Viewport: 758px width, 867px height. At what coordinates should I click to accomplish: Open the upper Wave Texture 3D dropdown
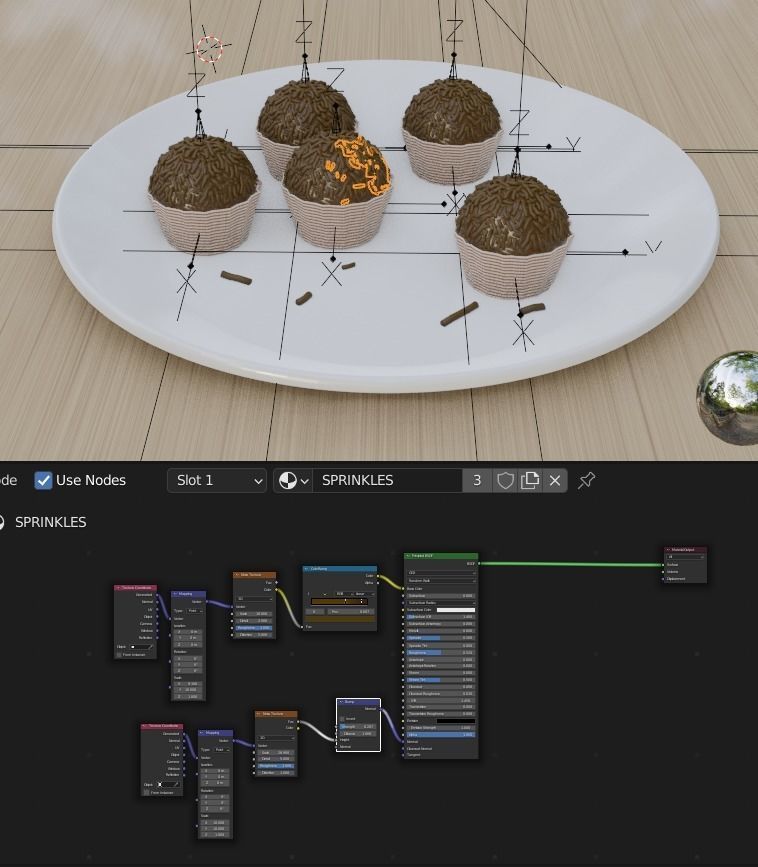[x=254, y=599]
